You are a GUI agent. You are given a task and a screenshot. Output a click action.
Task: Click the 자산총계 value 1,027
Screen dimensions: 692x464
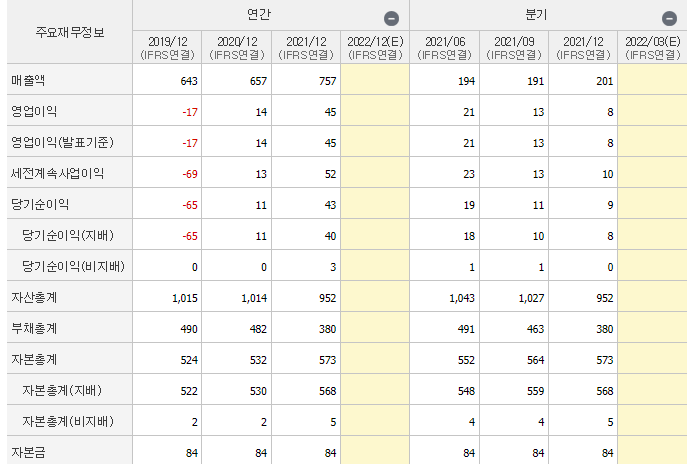pos(531,298)
